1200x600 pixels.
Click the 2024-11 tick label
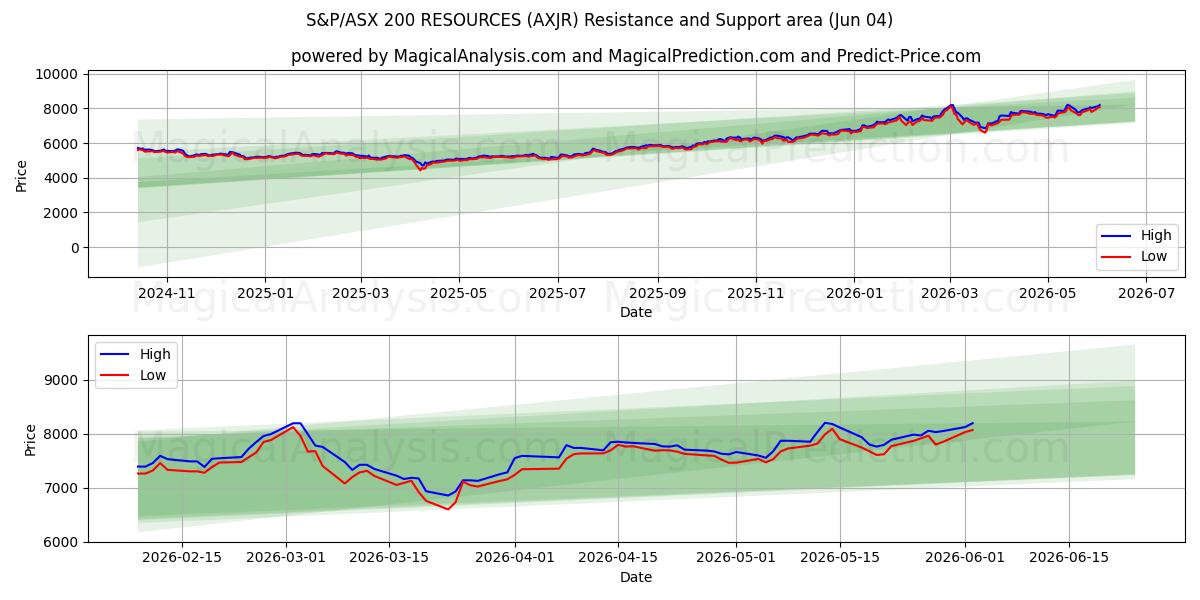coord(166,293)
